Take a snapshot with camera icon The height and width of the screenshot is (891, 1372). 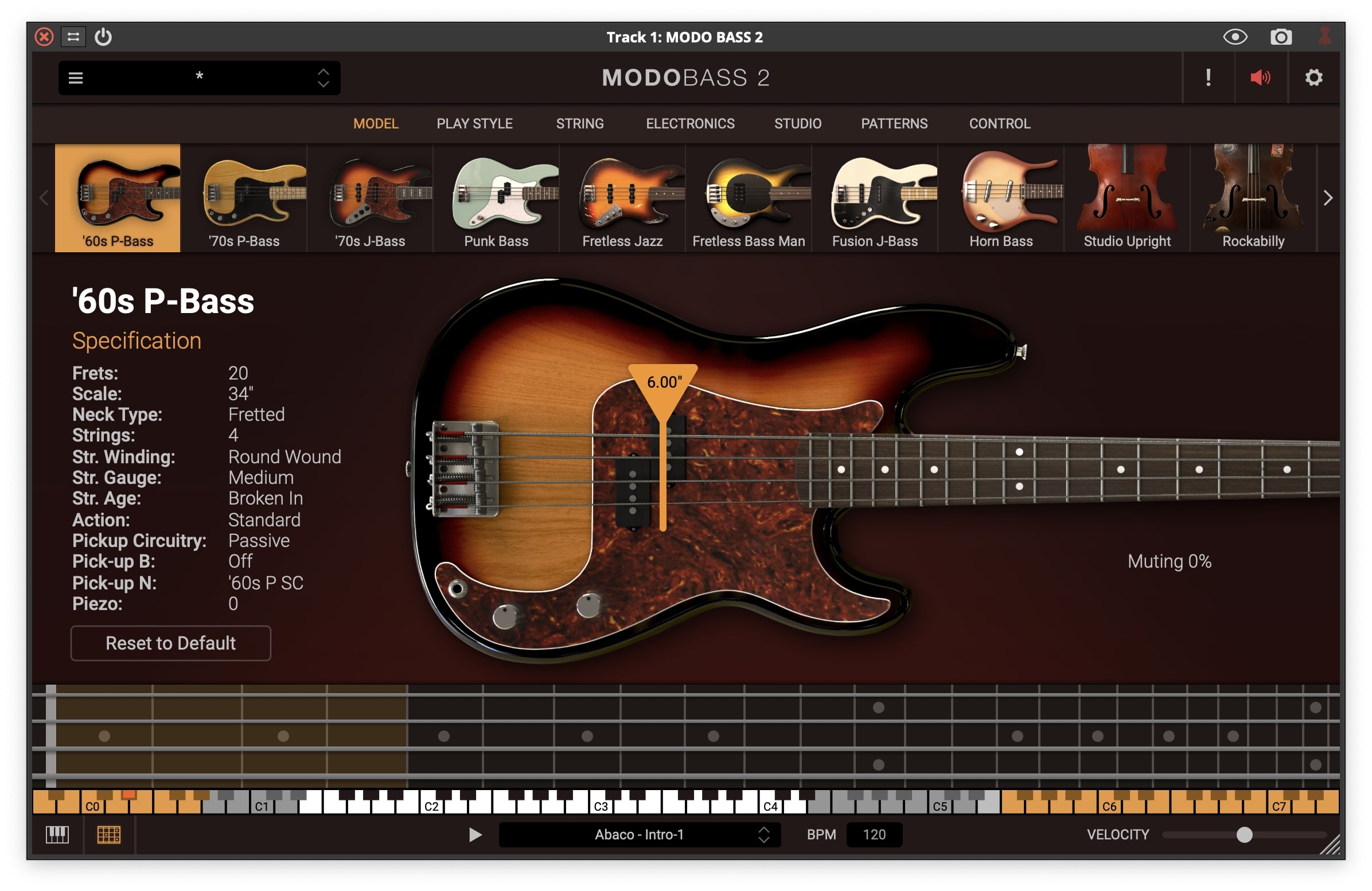tap(1280, 37)
